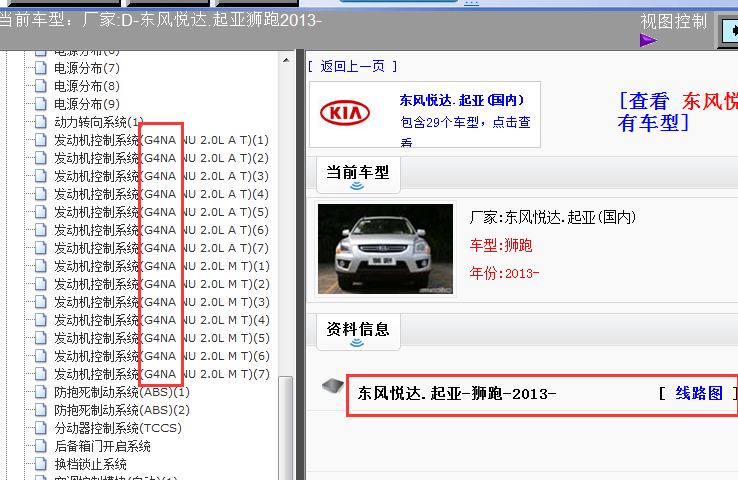Click 包含29个车型，点击查看 link
Image resolution: width=738 pixels, height=480 pixels.
click(x=465, y=131)
